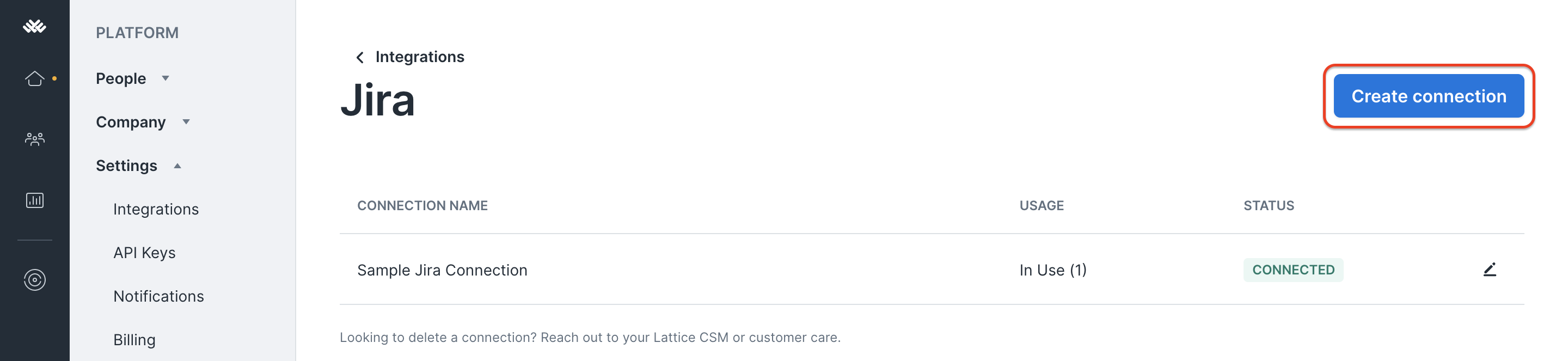Click the In Use (1) usage text

click(1052, 270)
